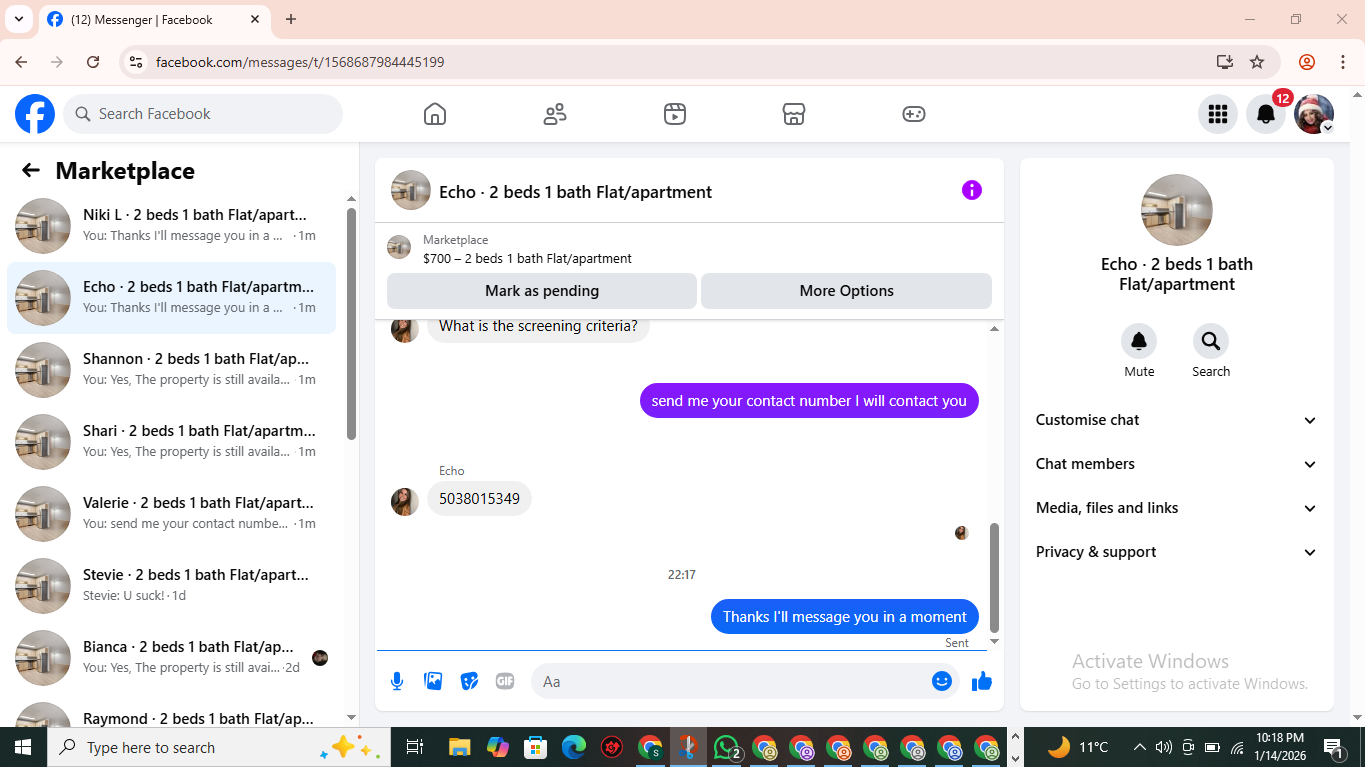Viewport: 1365px width, 767px height.
Task: Open the account profile picture menu
Action: [1314, 114]
